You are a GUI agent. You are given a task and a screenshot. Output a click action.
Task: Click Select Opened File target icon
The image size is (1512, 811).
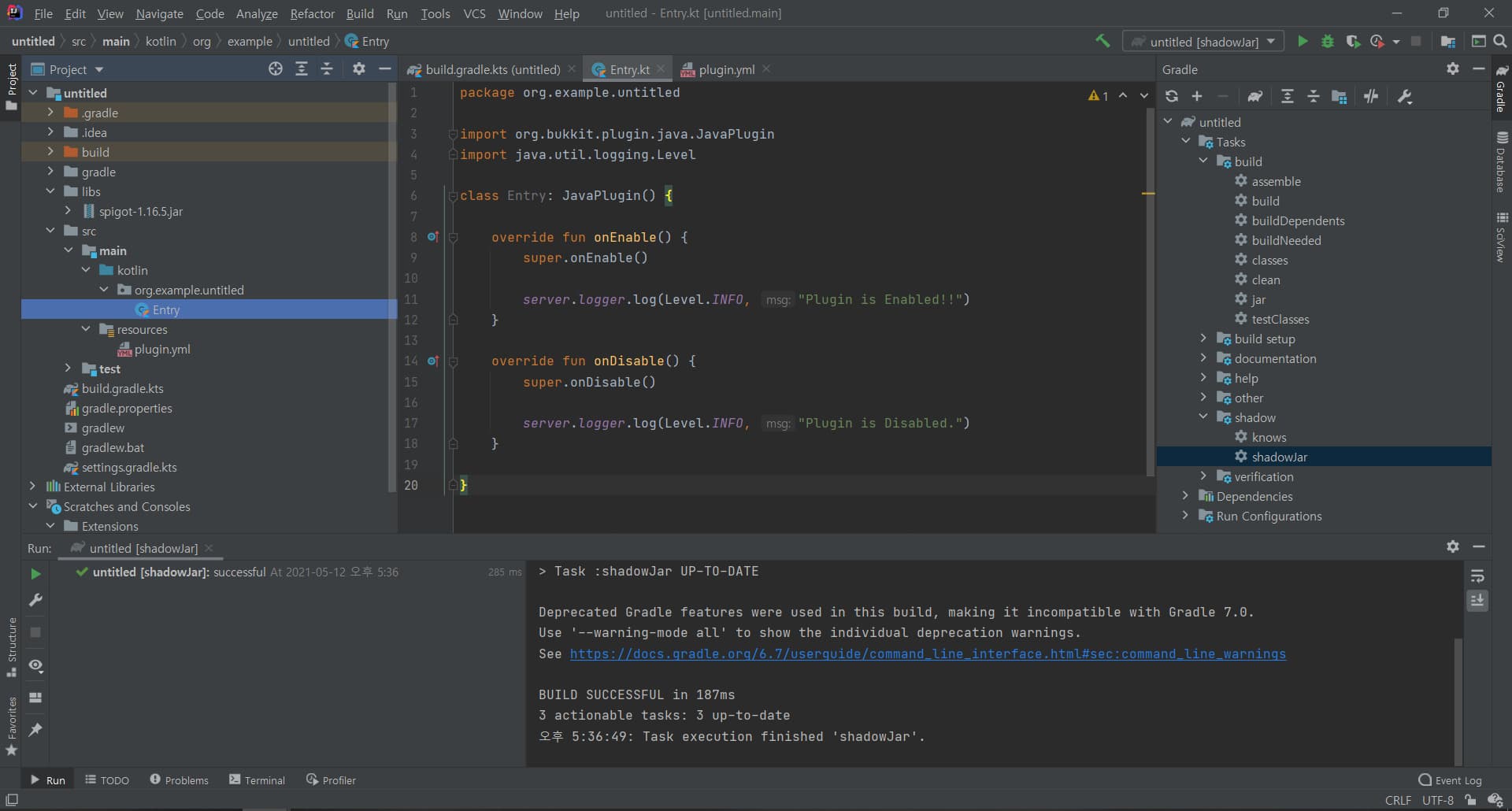(275, 69)
